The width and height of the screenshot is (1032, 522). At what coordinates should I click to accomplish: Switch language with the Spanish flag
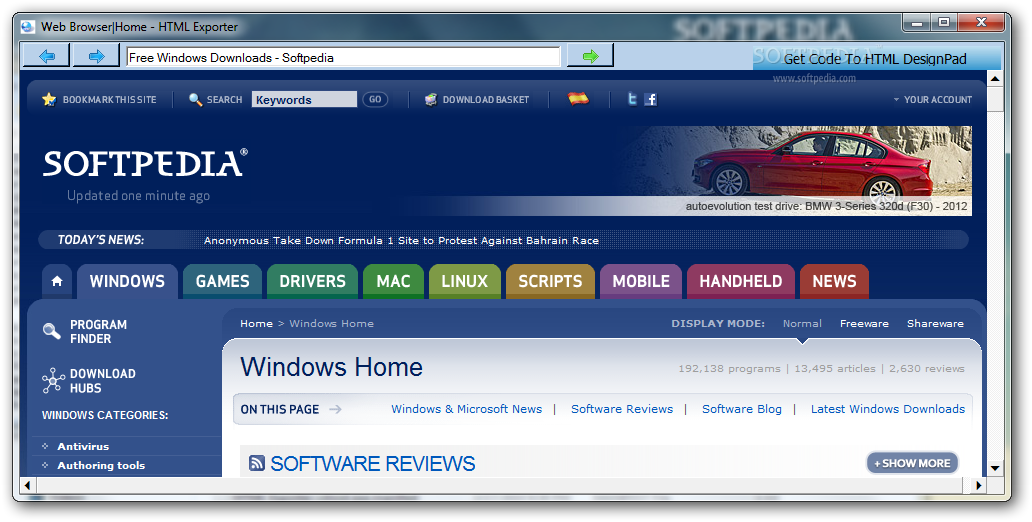(579, 99)
